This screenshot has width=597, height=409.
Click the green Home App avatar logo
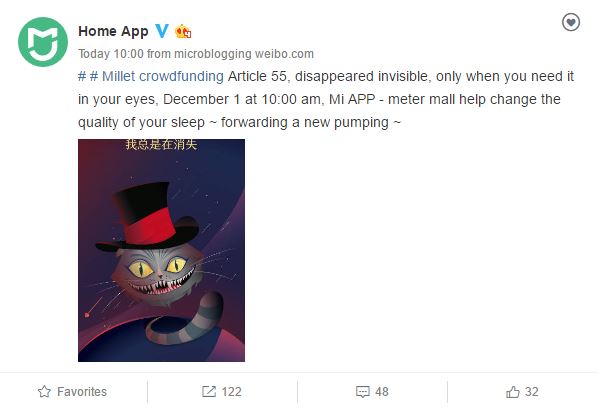tap(43, 42)
